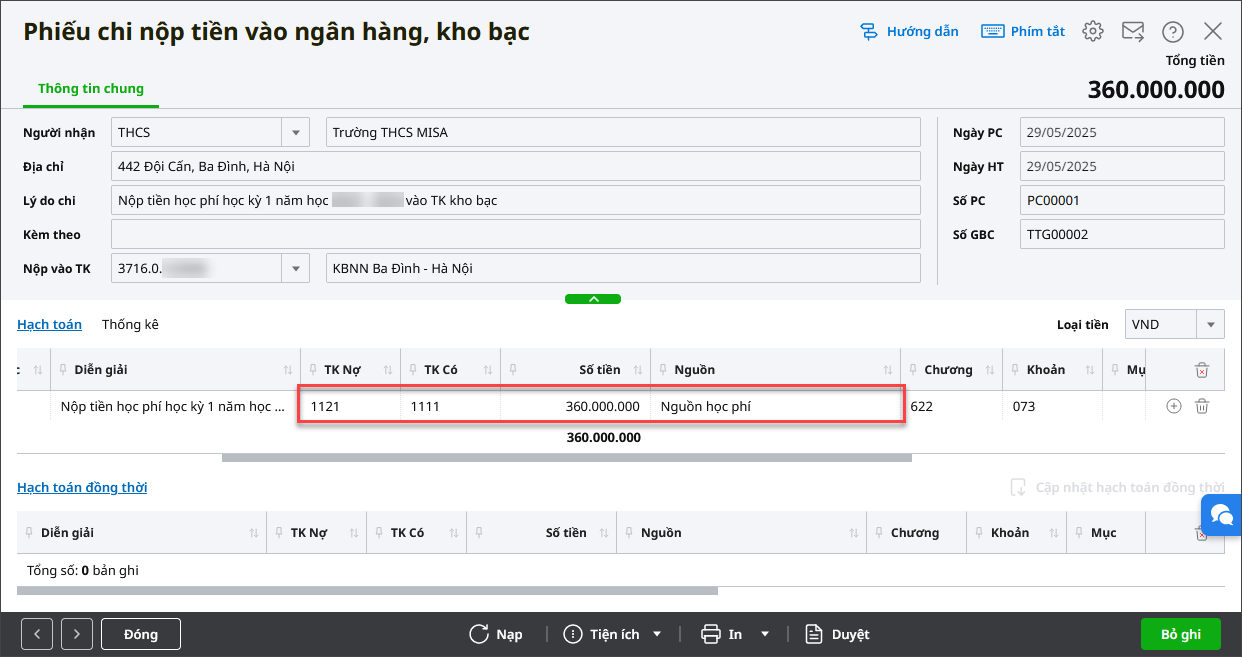Open the help question mark icon
The width and height of the screenshot is (1242, 657).
(1173, 32)
